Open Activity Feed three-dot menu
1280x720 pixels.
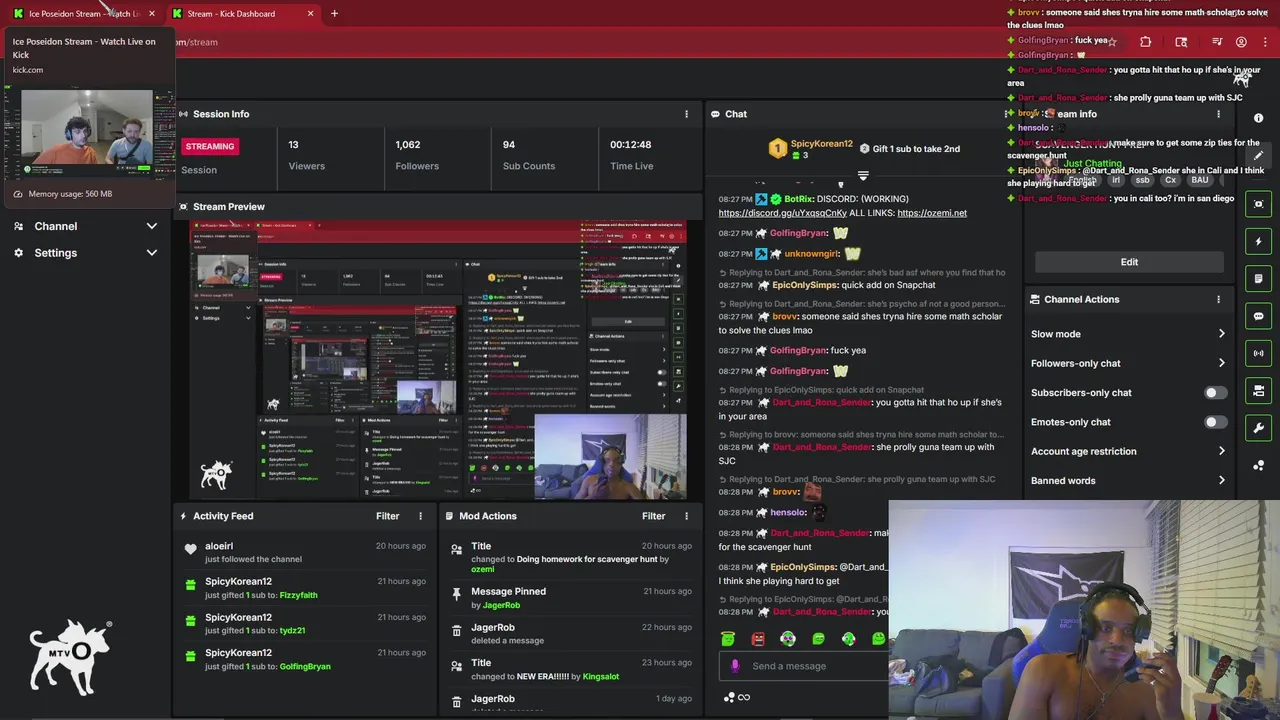(420, 516)
